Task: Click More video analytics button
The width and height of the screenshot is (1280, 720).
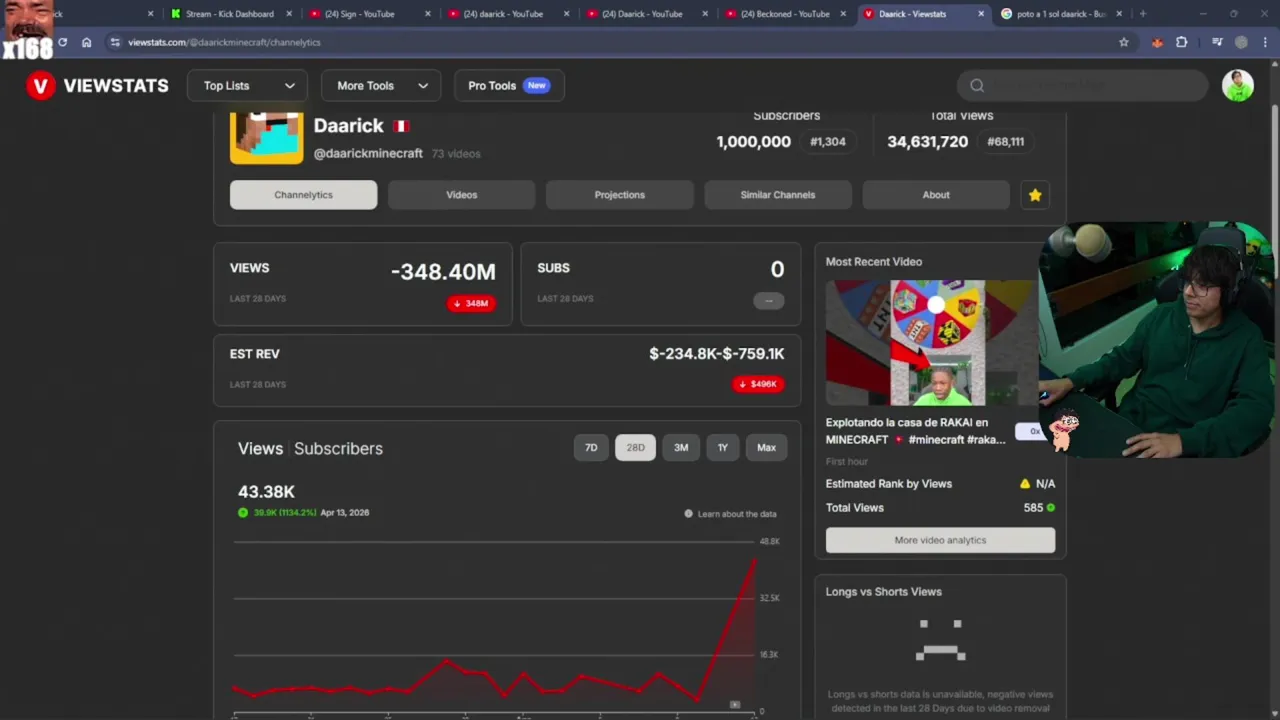Action: point(940,540)
